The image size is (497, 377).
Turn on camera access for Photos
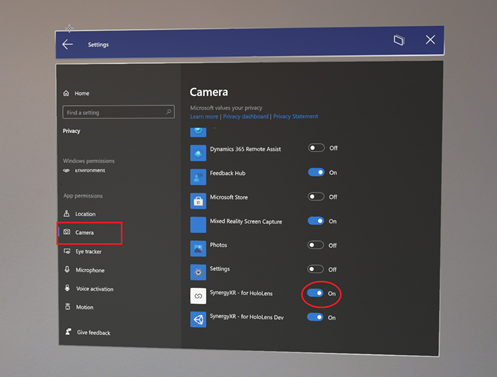coord(315,245)
